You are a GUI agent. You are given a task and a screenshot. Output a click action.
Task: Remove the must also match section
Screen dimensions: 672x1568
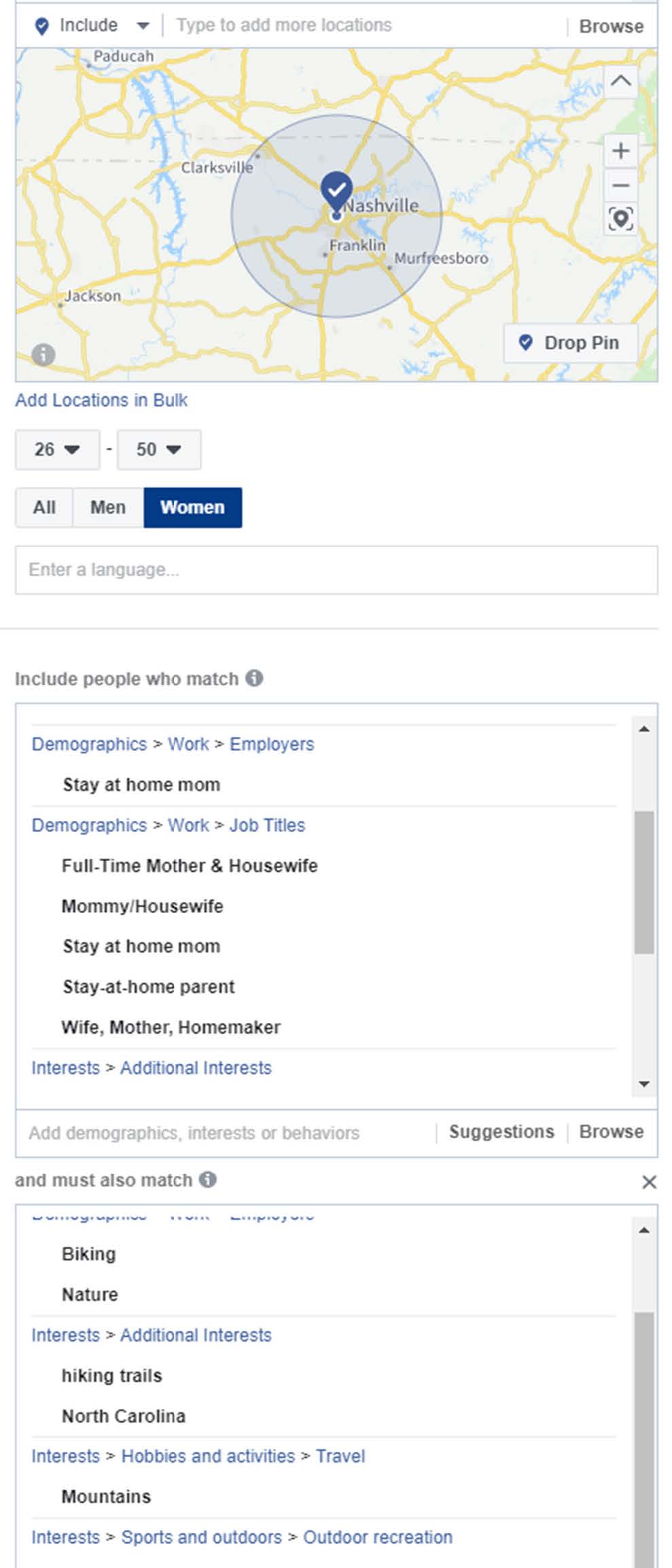pyautogui.click(x=649, y=1182)
